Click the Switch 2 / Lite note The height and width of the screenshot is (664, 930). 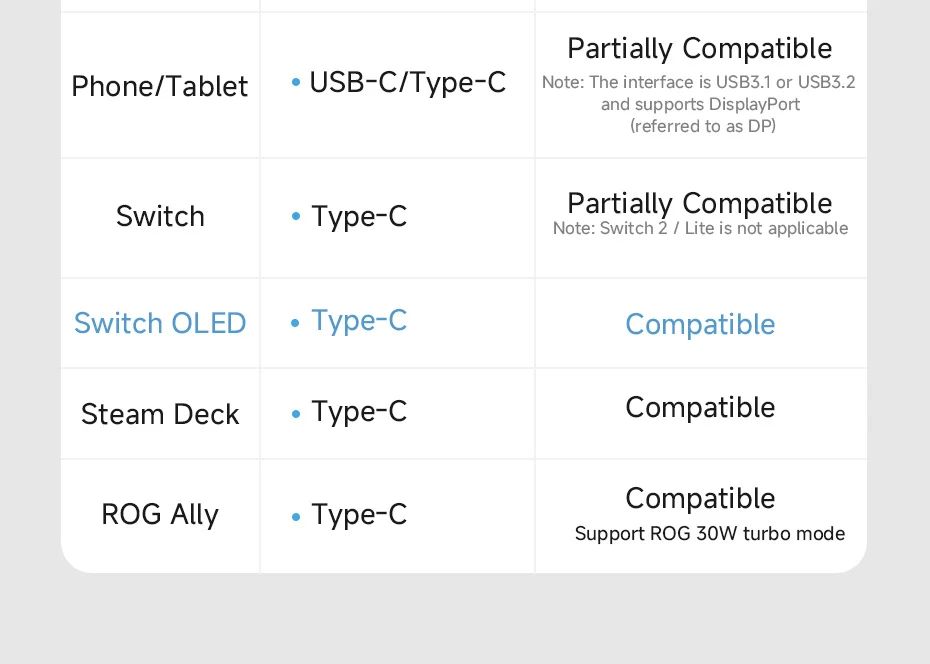(700, 229)
